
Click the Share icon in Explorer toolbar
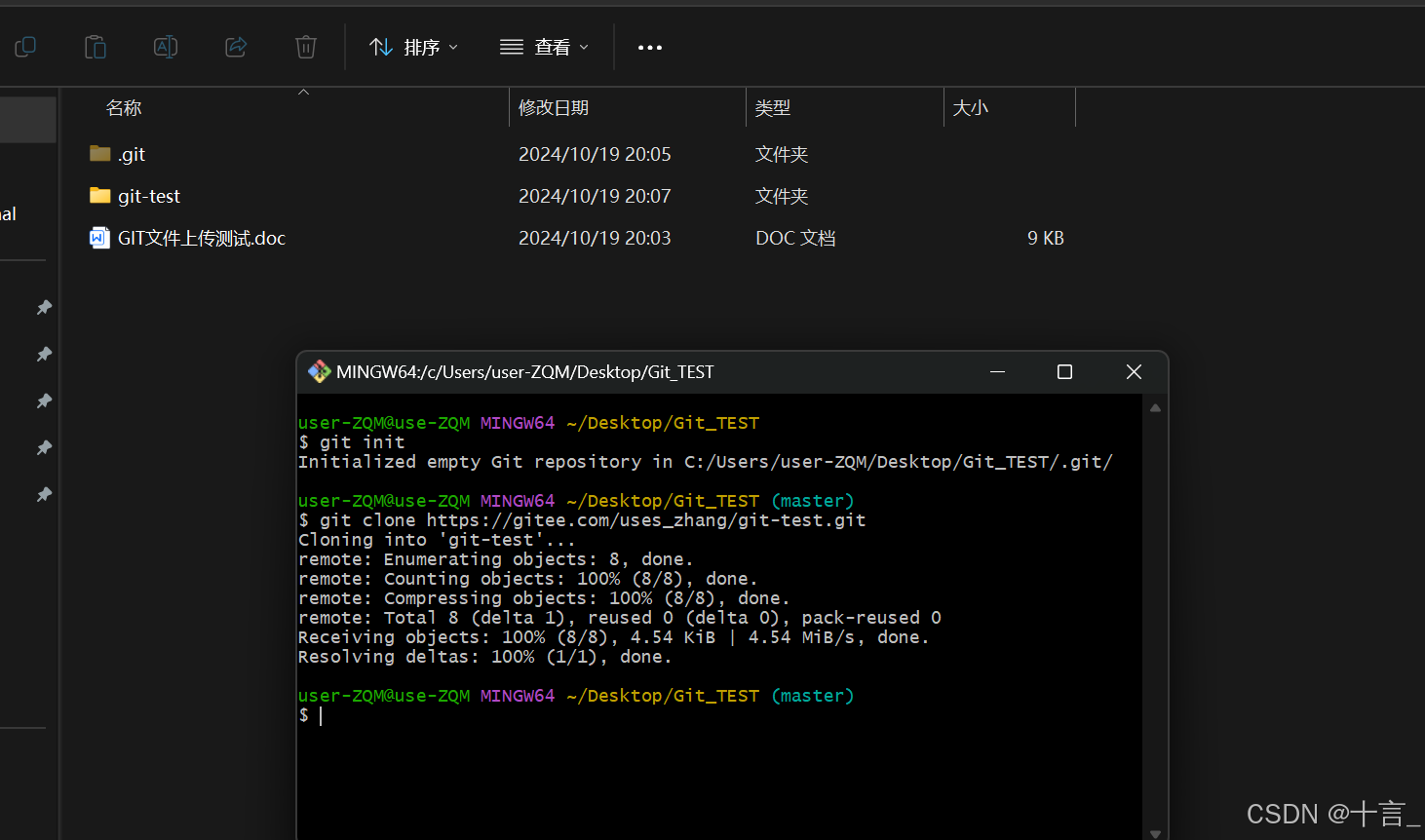click(236, 47)
